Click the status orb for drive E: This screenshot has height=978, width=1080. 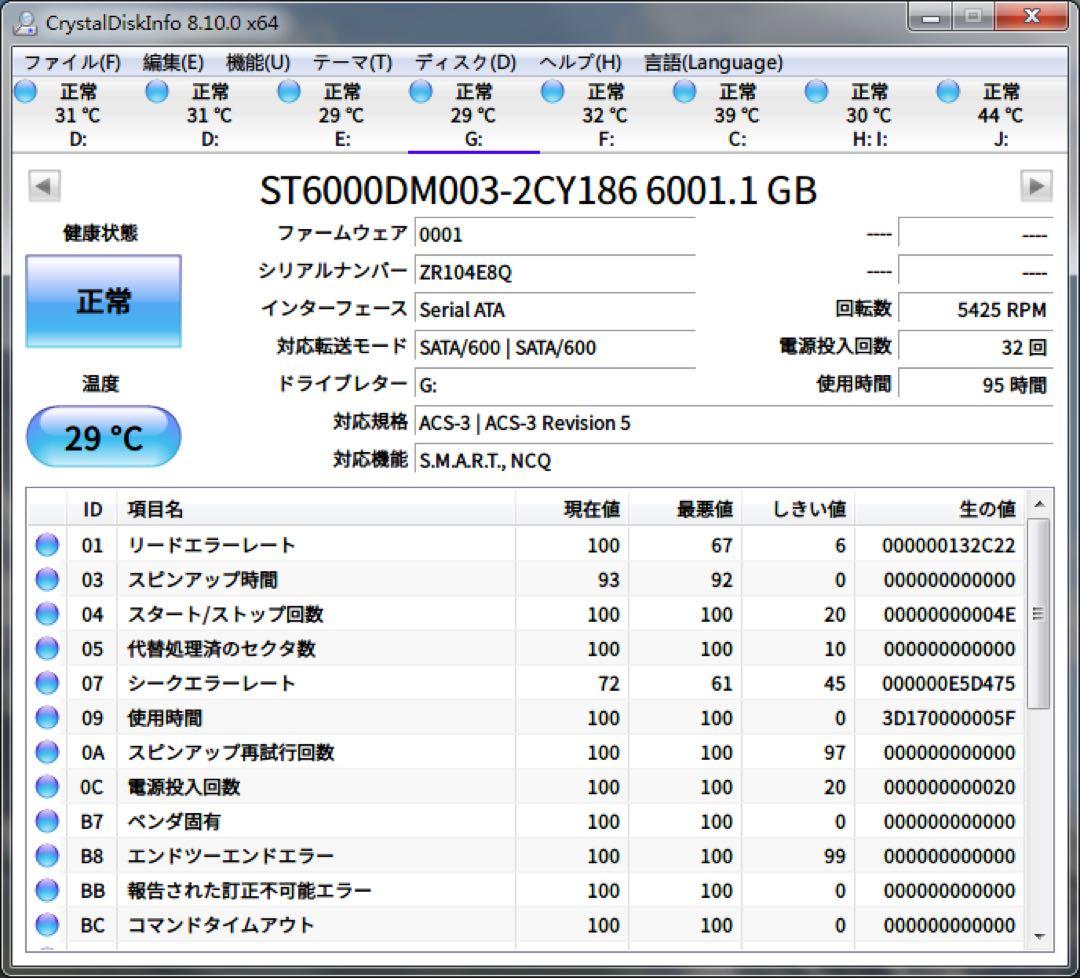[288, 91]
